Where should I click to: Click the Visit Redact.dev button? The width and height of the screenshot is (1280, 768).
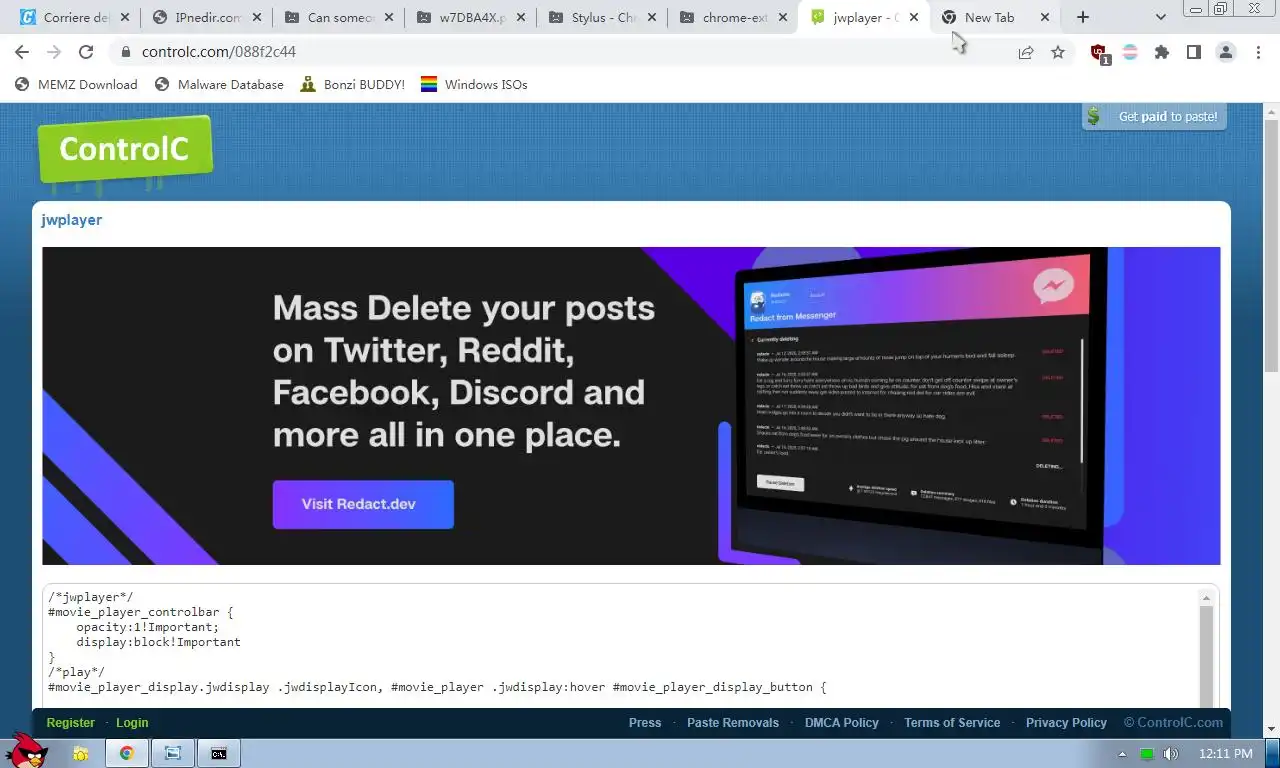[363, 504]
